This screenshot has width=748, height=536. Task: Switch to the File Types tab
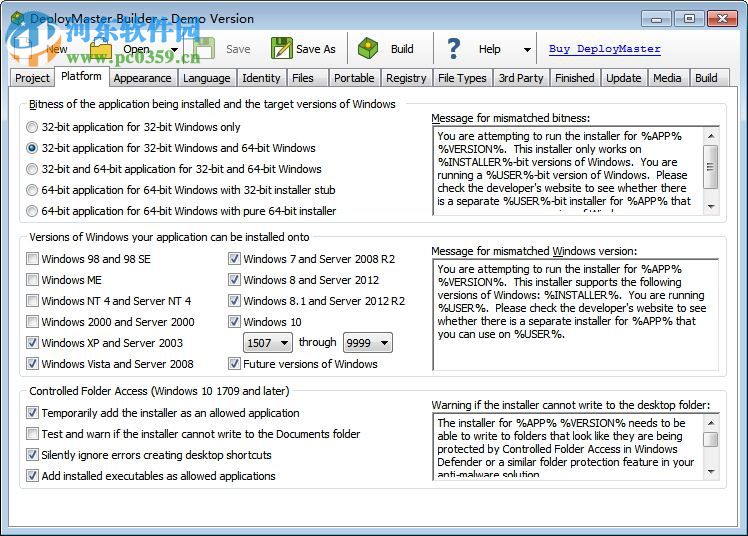pos(462,78)
